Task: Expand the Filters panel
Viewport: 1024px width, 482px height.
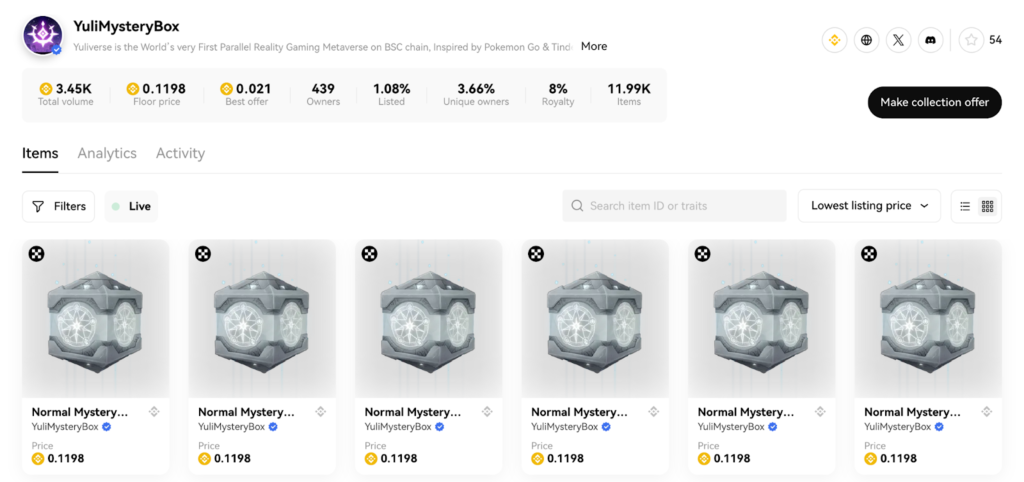Action: pos(59,206)
